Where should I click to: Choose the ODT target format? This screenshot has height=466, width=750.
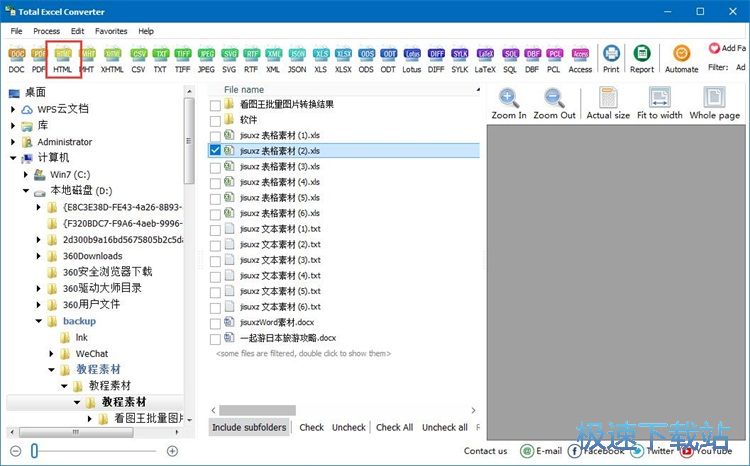(388, 60)
